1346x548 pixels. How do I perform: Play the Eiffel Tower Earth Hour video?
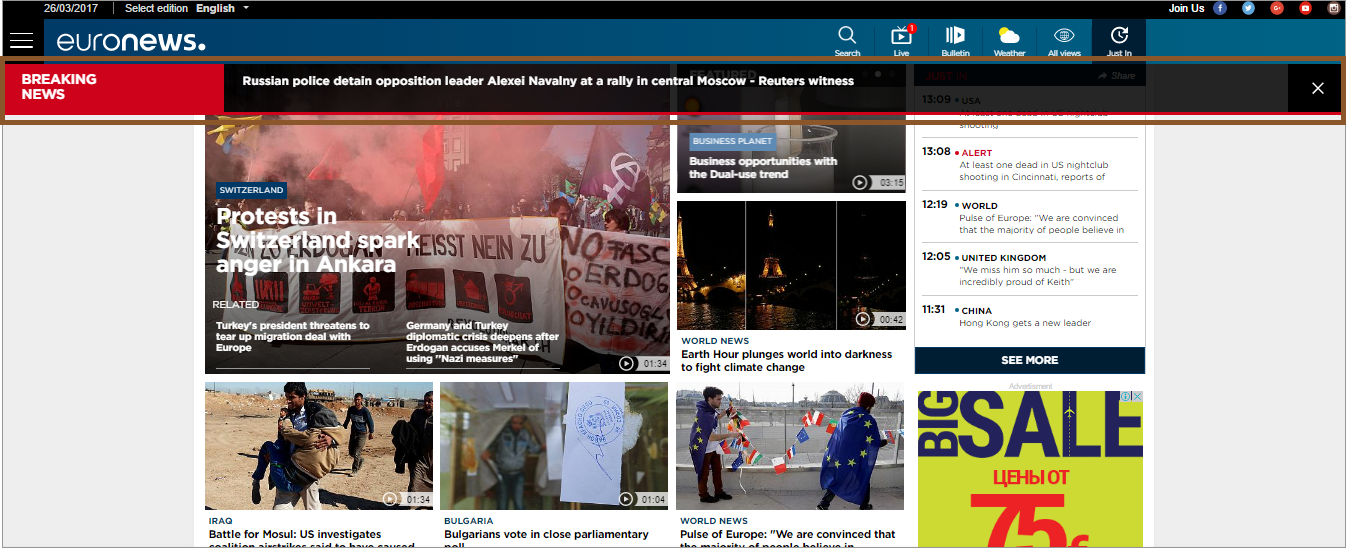[x=862, y=319]
